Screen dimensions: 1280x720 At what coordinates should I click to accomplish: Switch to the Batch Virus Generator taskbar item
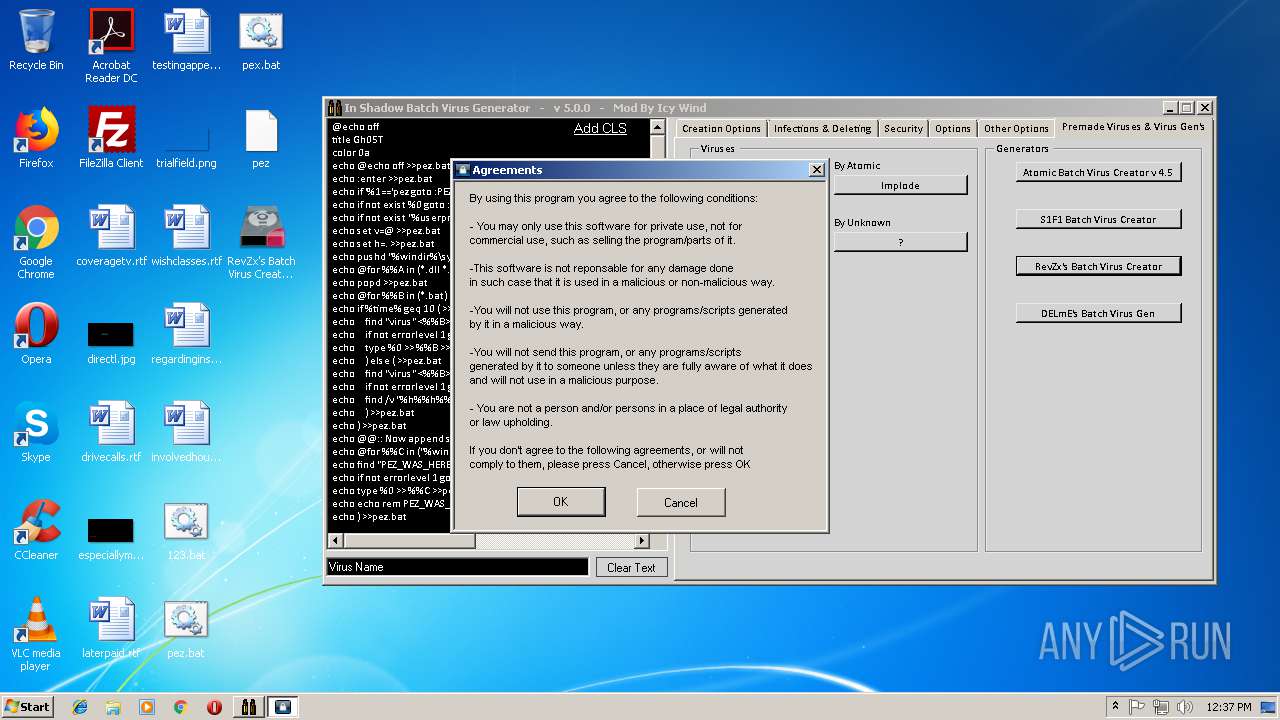(248, 707)
